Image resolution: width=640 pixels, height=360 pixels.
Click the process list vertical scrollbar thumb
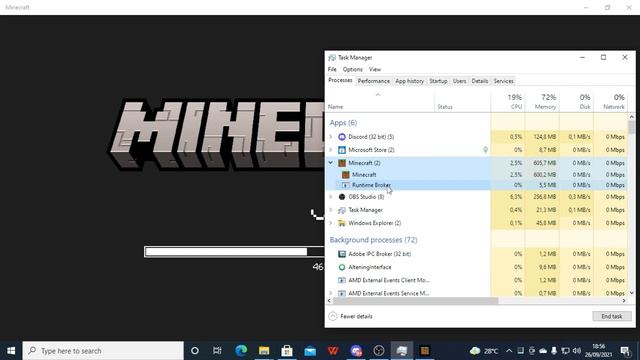631,127
